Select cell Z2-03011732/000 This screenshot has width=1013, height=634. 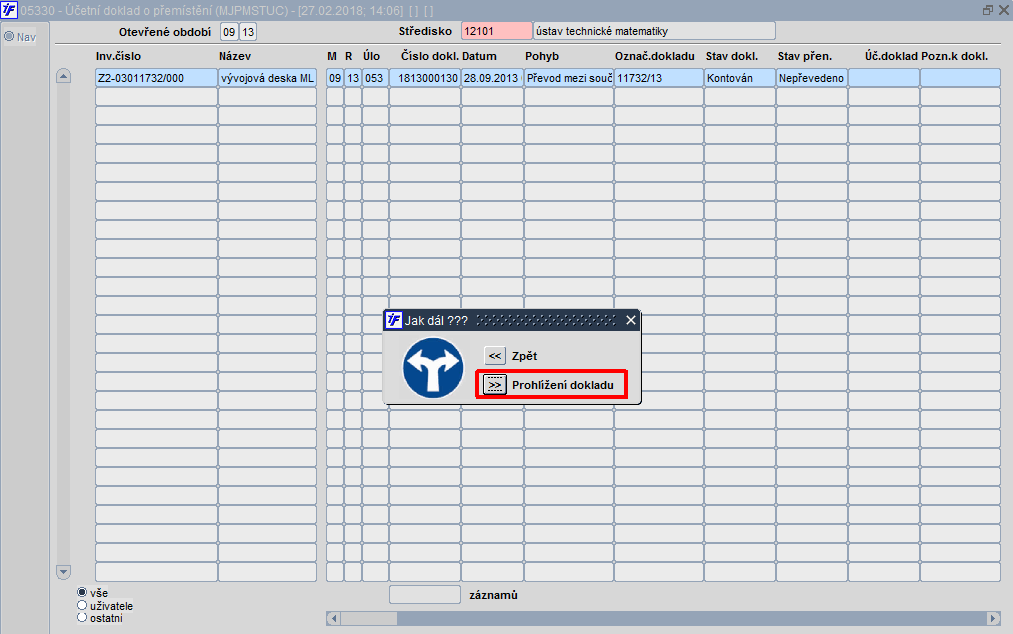[156, 78]
